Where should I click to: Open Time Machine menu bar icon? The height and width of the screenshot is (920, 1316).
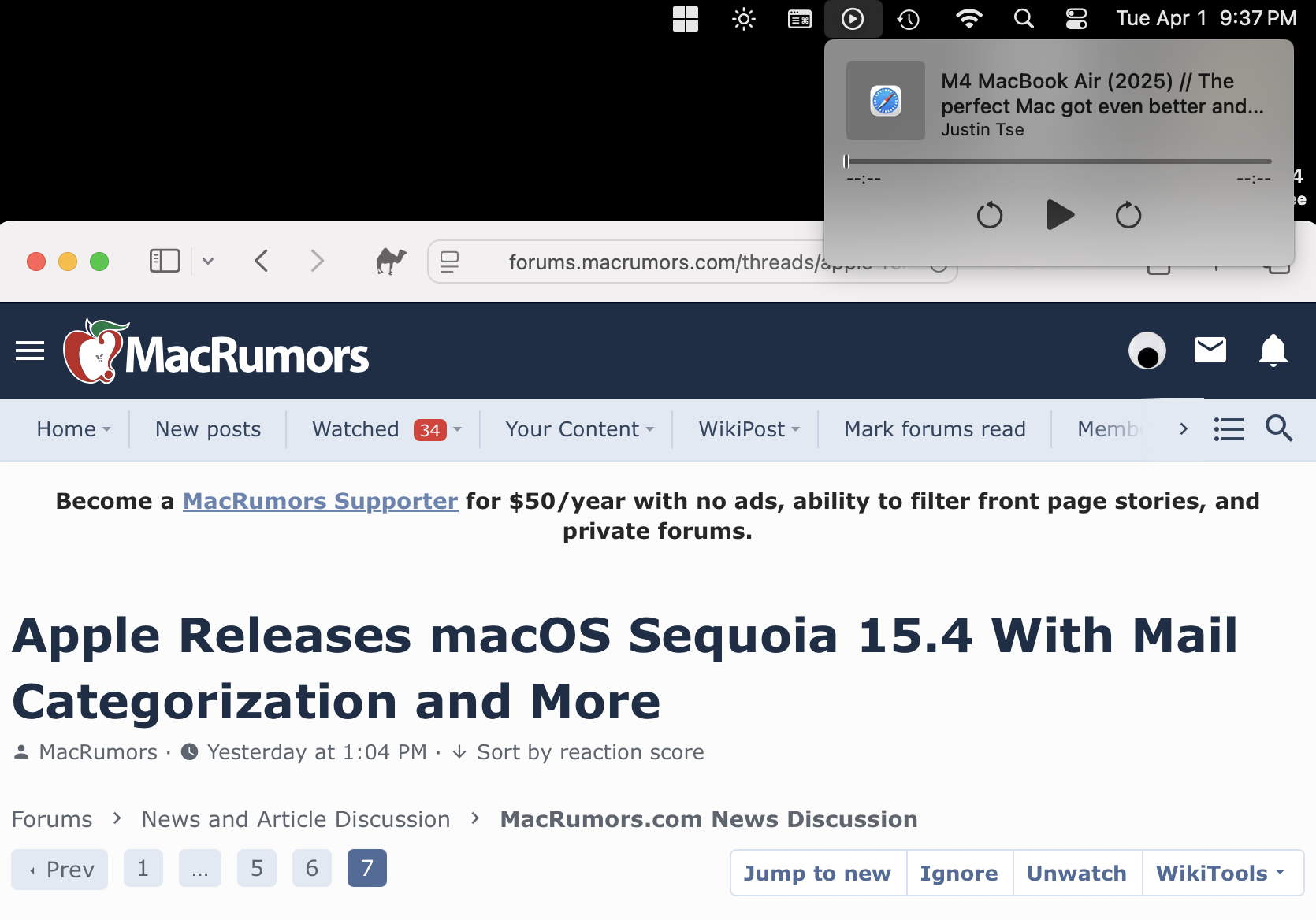click(x=909, y=19)
